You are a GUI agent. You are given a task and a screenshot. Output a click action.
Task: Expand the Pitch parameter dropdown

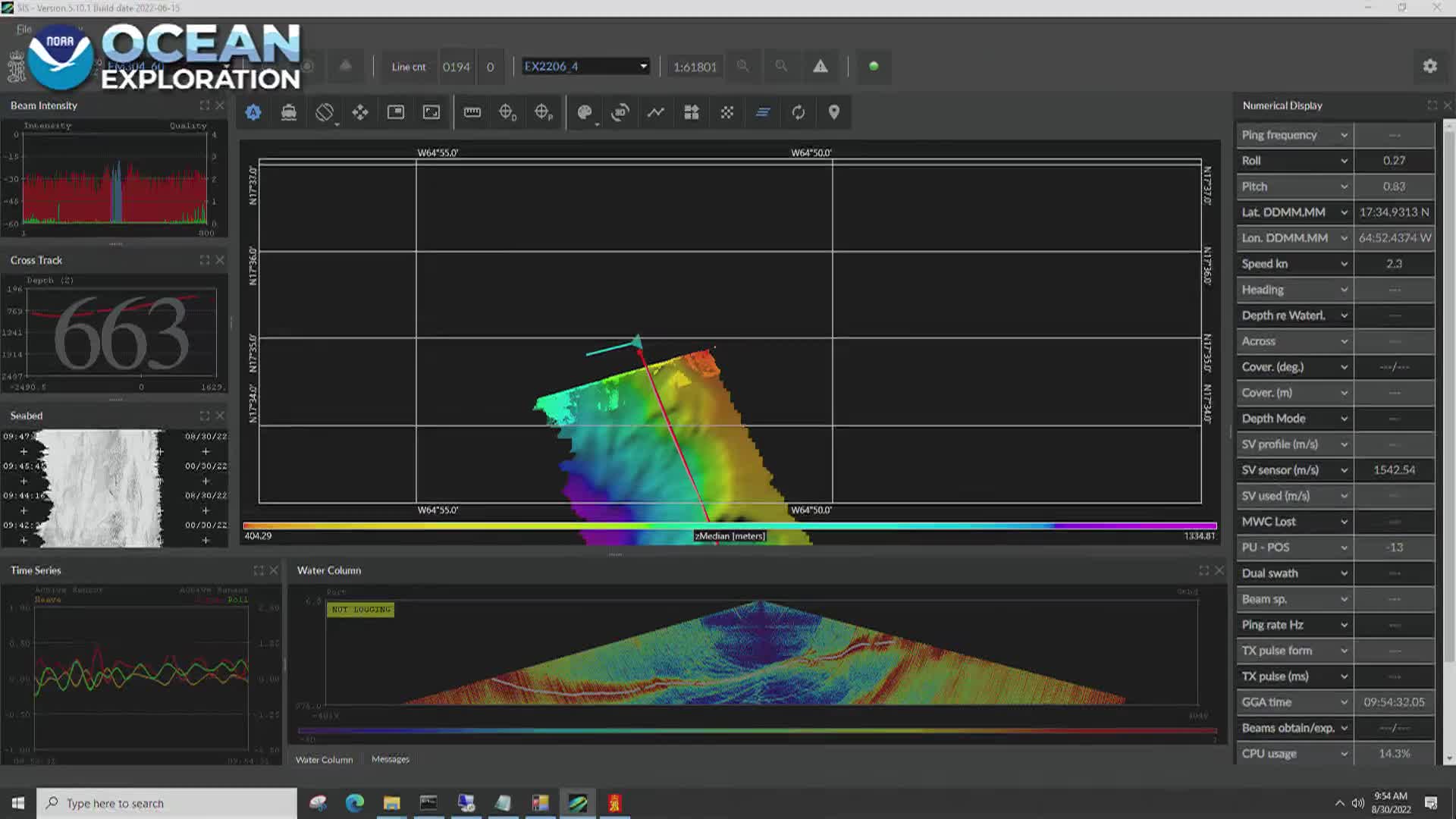click(1344, 187)
